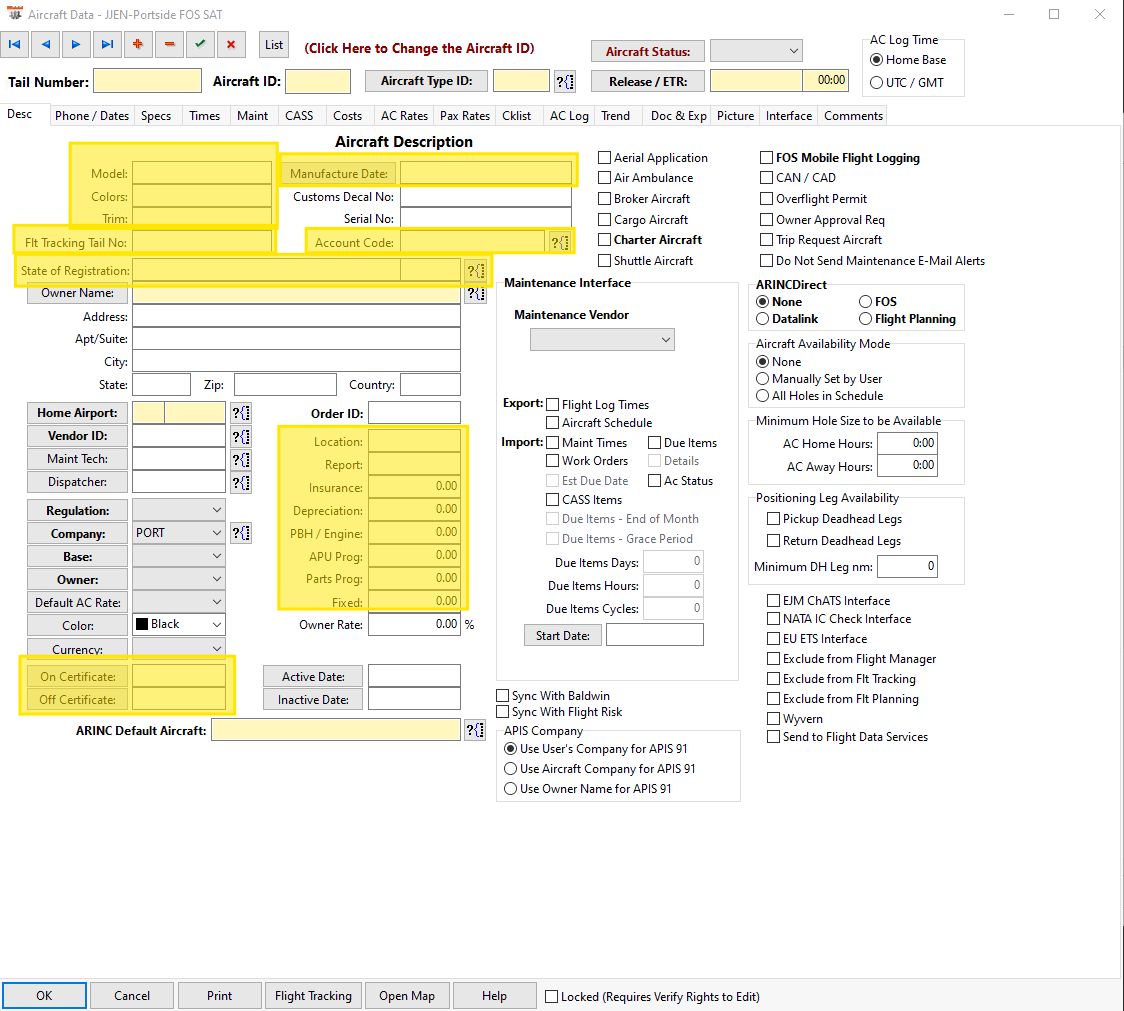Screen dimensions: 1124x1011
Task: Open Home Airport lookup icon
Action: [x=241, y=413]
